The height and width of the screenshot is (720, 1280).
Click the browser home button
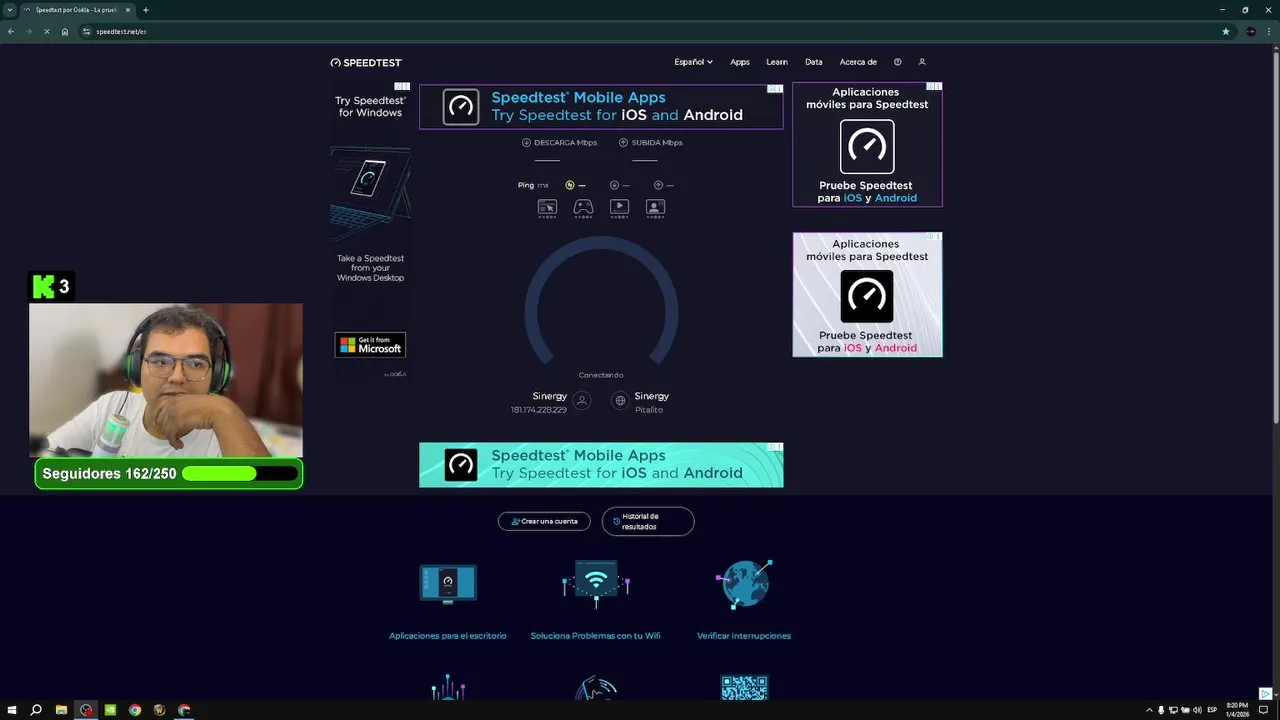[x=65, y=31]
